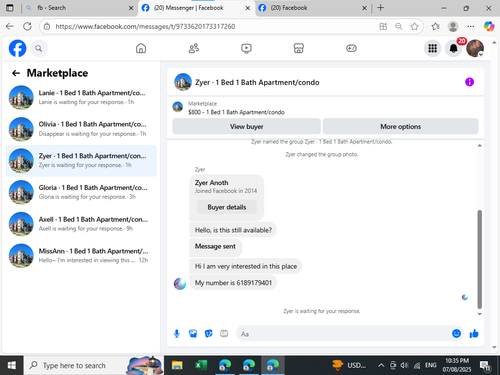Open a new browser tab

(x=380, y=8)
